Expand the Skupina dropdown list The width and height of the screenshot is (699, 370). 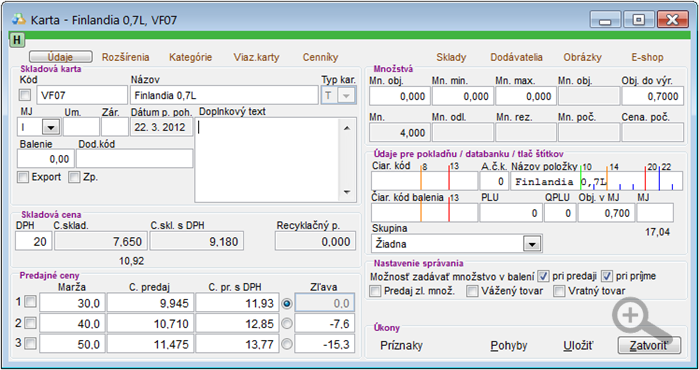pos(531,244)
